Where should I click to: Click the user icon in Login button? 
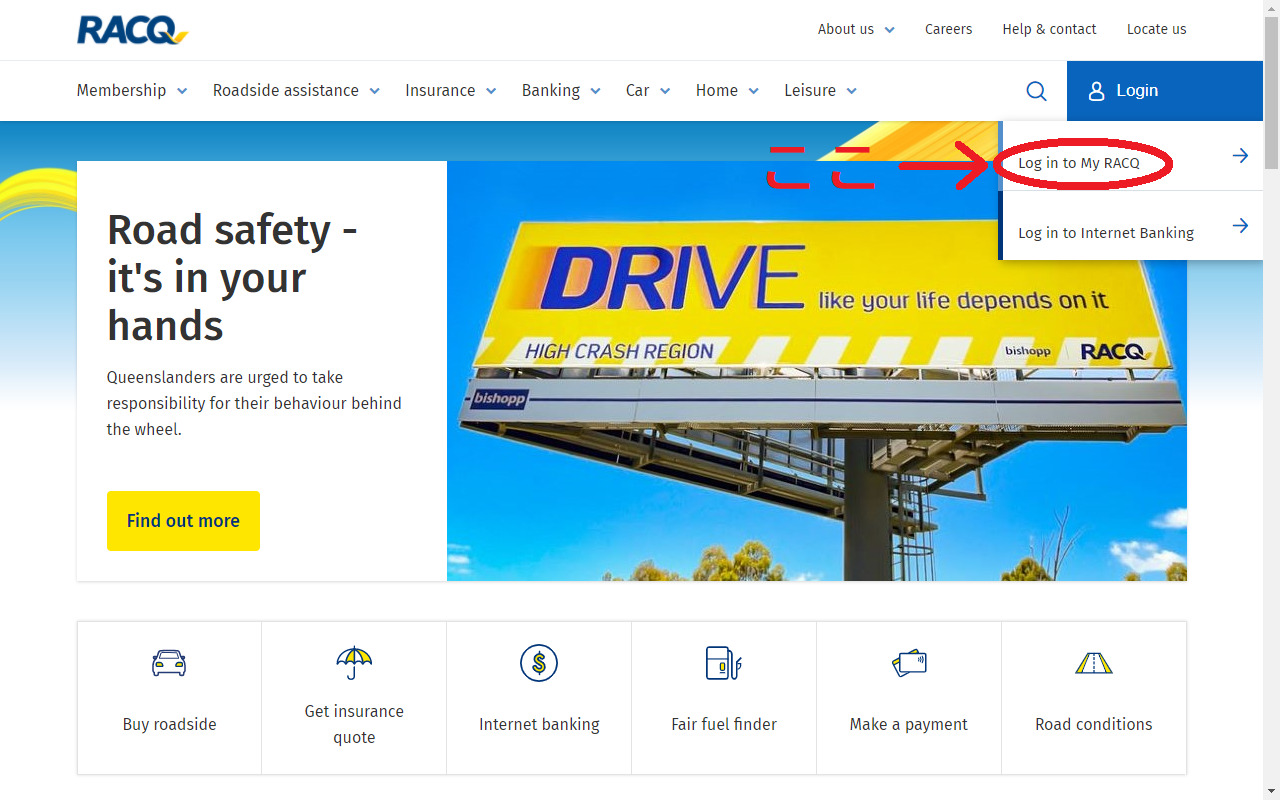pyautogui.click(x=1097, y=91)
